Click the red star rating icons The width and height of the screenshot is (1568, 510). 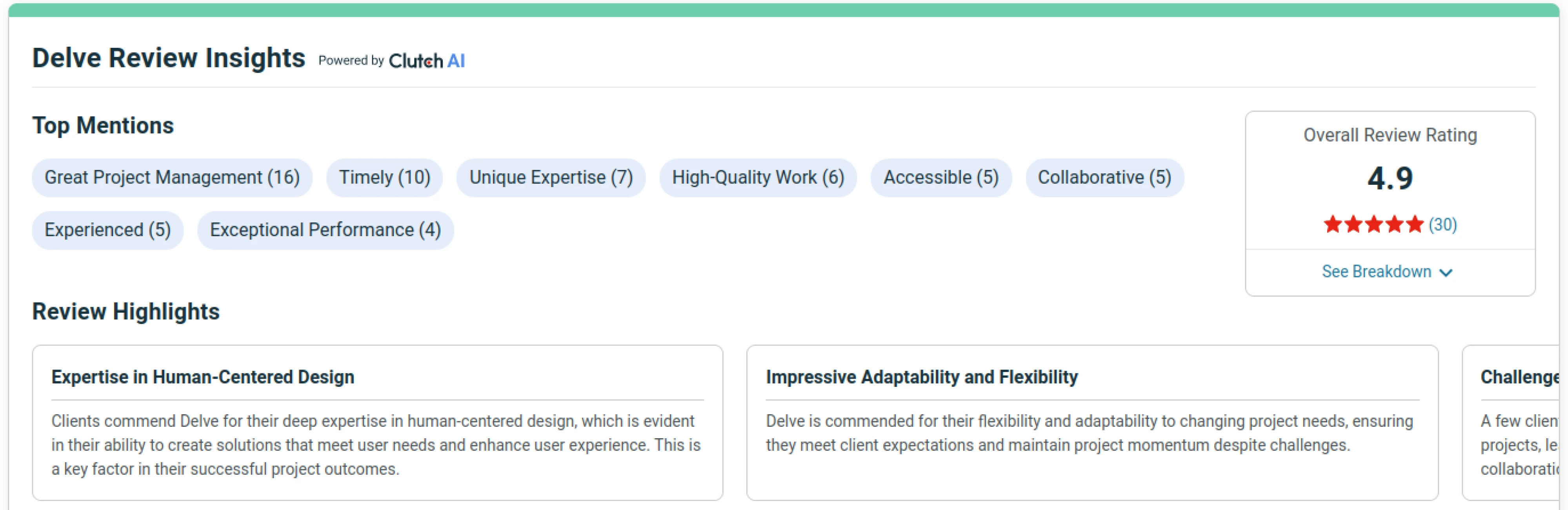(1373, 224)
